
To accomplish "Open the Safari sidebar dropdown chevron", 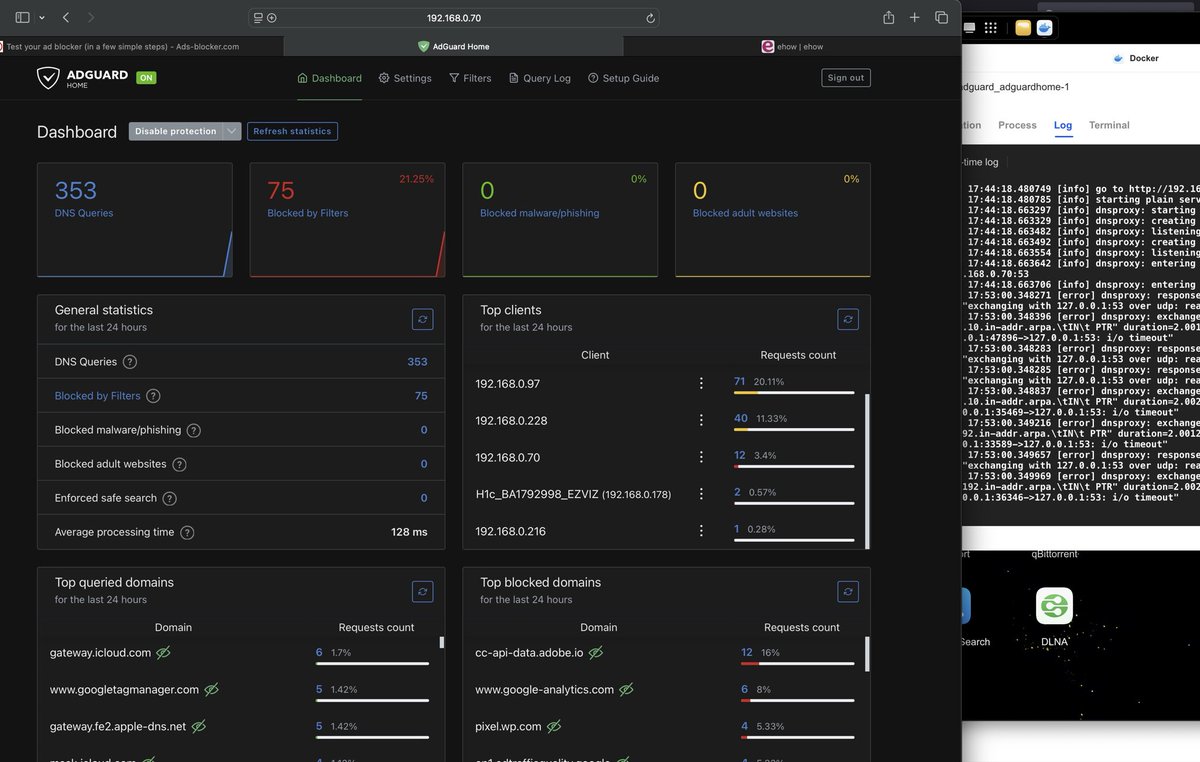I will coord(42,18).
